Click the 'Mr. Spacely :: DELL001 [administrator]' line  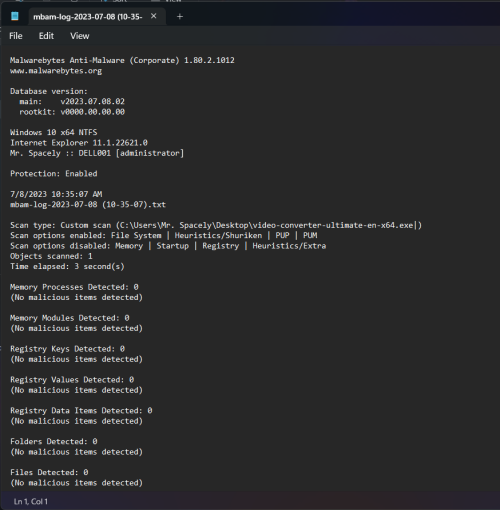tap(97, 153)
